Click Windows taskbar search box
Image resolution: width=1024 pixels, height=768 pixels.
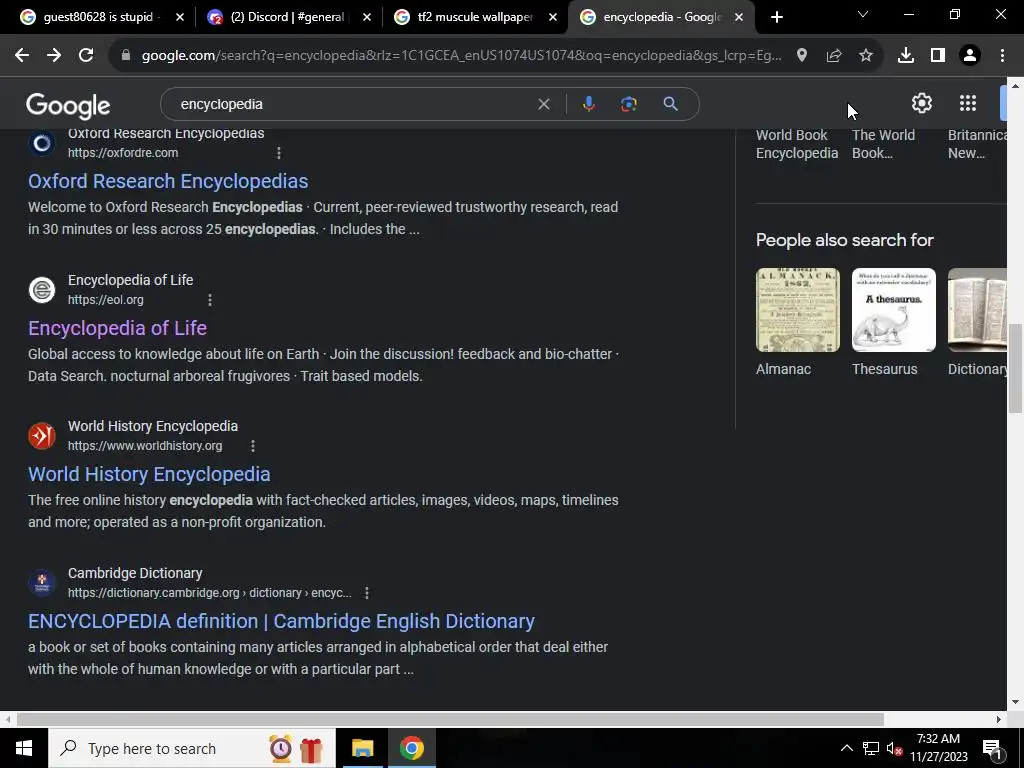pos(191,748)
